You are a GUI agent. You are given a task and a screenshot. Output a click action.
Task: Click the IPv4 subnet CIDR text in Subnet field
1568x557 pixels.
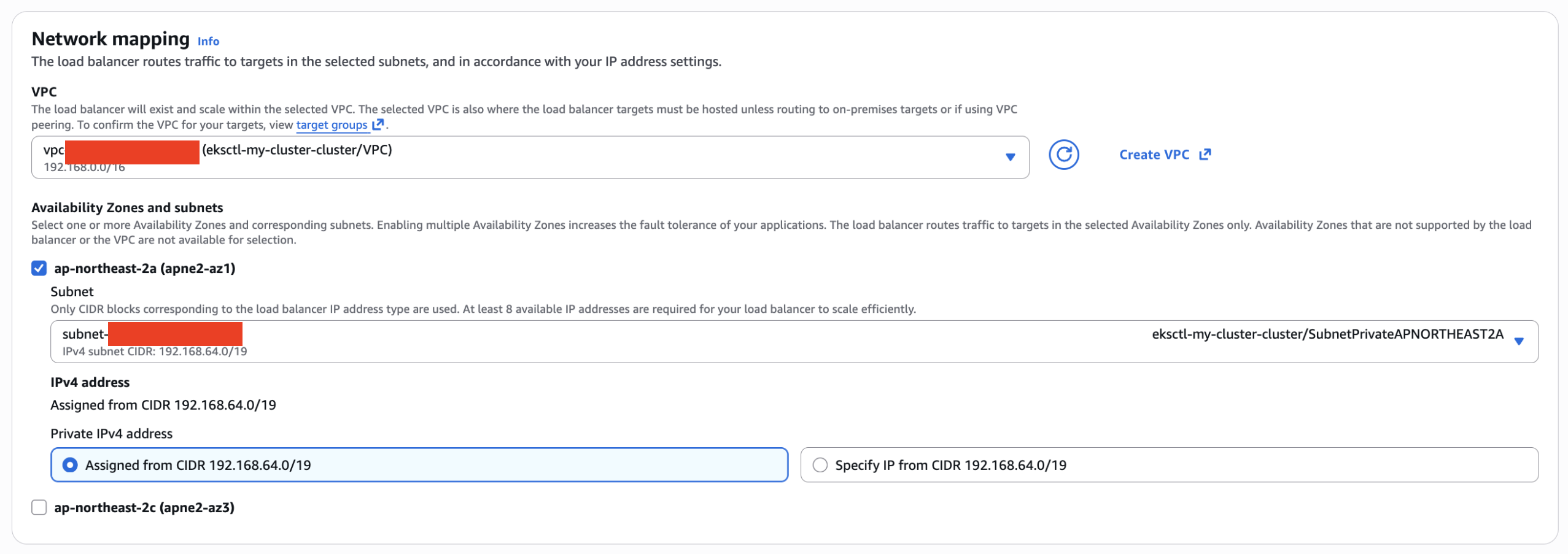(155, 351)
